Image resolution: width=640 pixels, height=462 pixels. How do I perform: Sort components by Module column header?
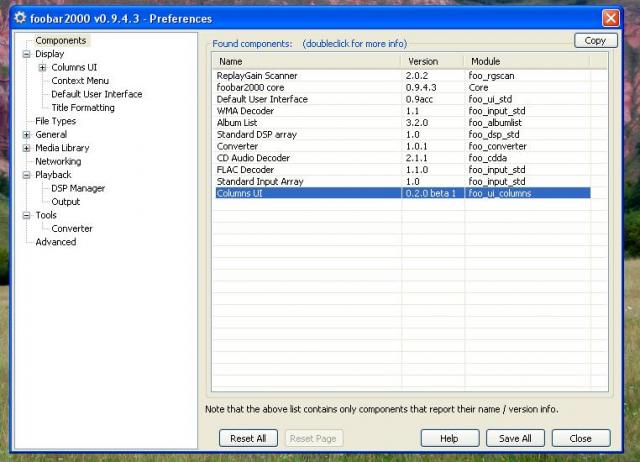click(x=527, y=62)
